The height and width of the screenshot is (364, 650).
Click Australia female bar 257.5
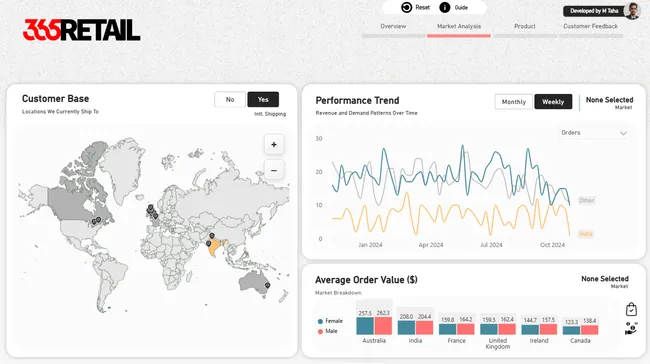tap(365, 326)
